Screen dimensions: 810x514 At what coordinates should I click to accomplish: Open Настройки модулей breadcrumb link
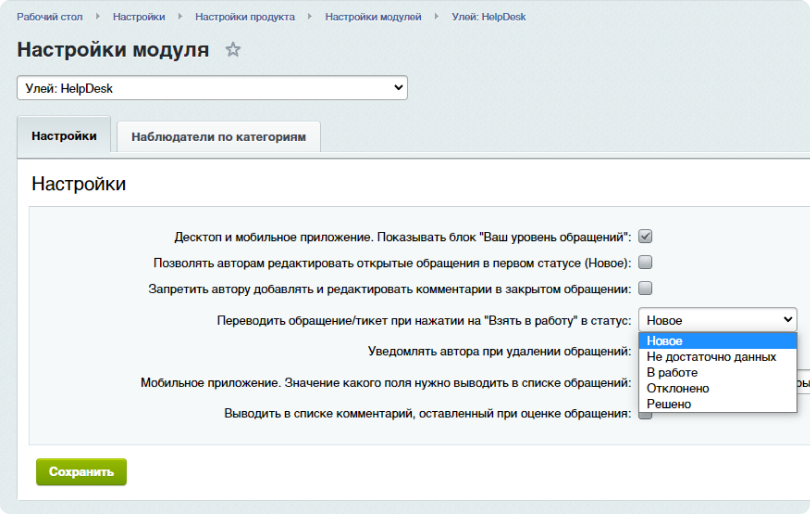click(x=373, y=17)
